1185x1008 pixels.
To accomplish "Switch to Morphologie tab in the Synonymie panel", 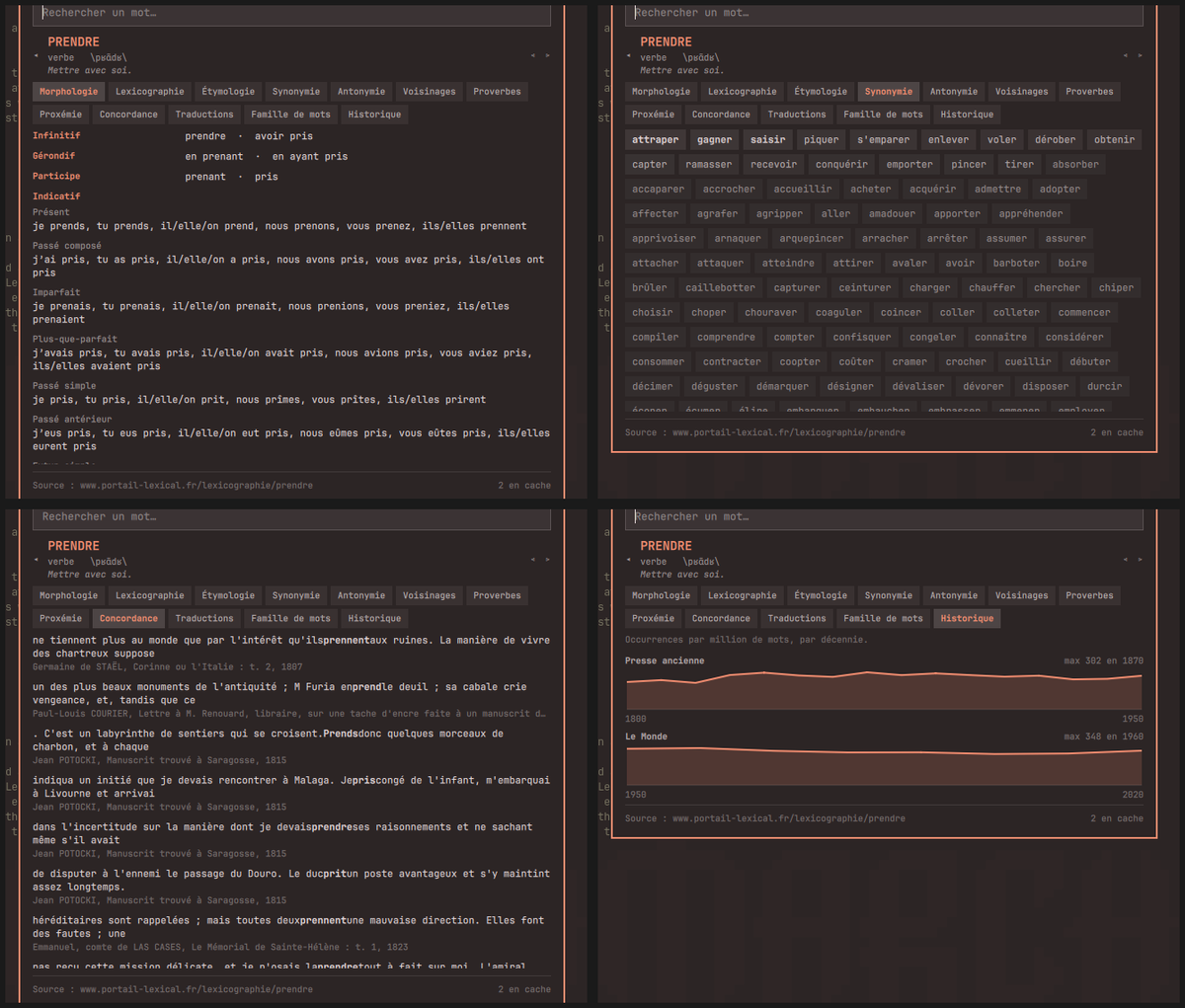I will (661, 92).
